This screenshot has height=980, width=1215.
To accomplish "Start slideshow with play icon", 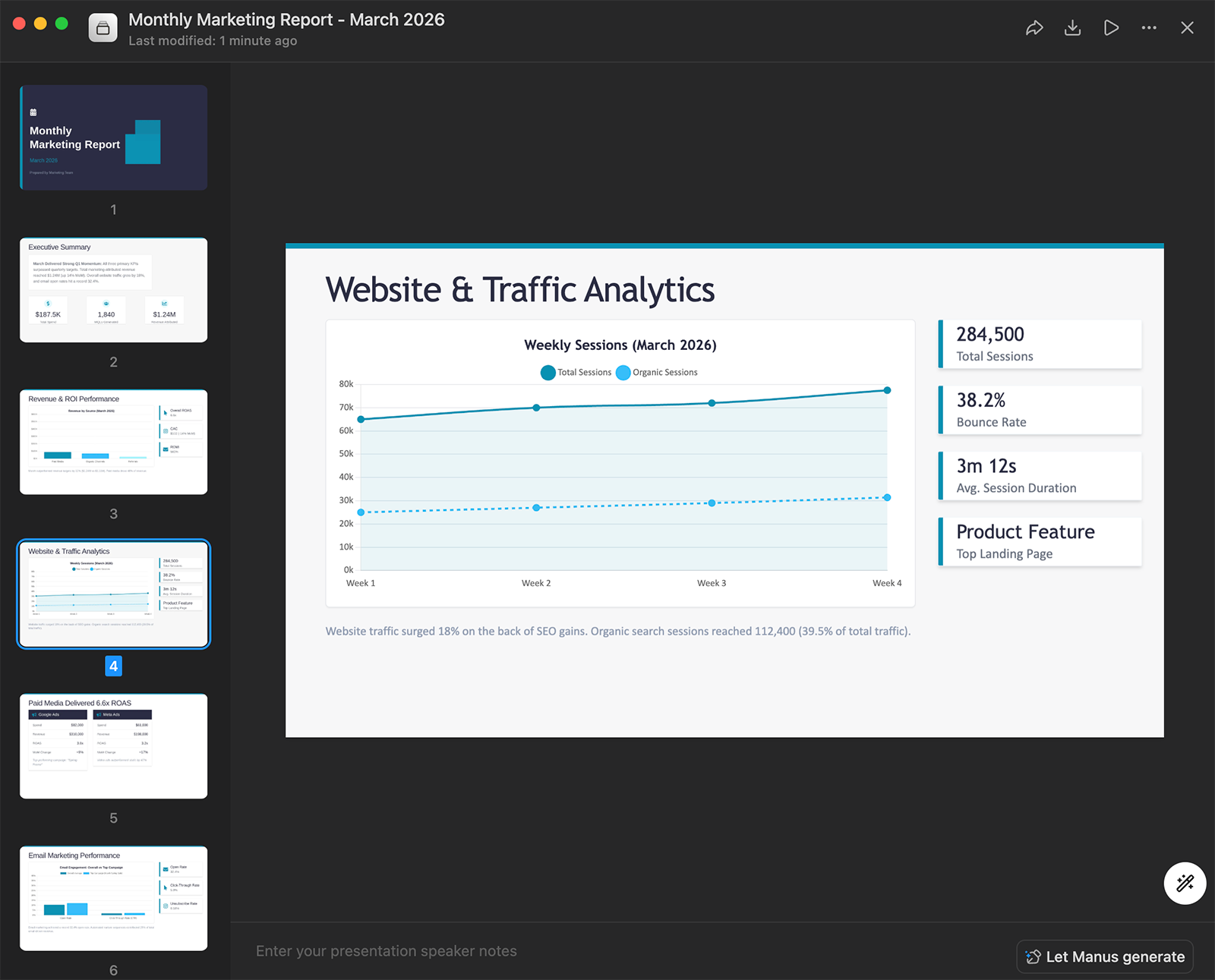I will [x=1111, y=28].
